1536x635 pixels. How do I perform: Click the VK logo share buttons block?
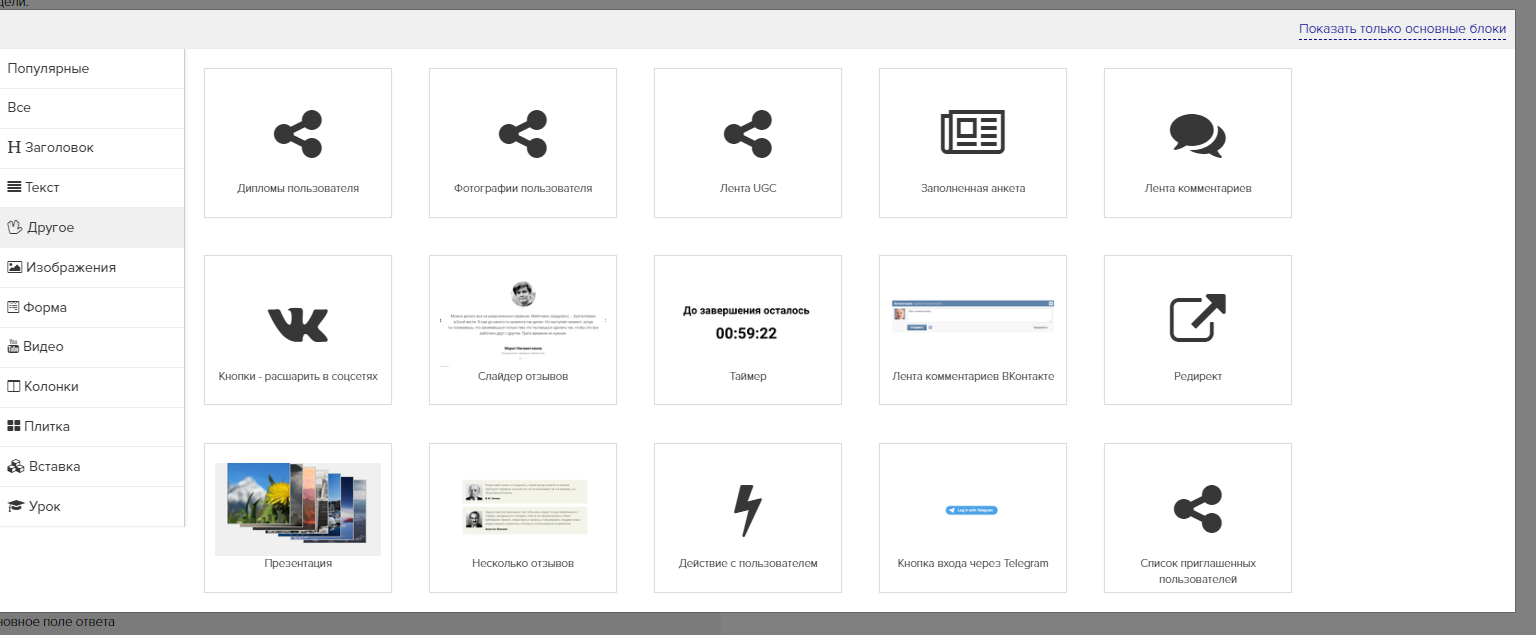[x=297, y=323]
